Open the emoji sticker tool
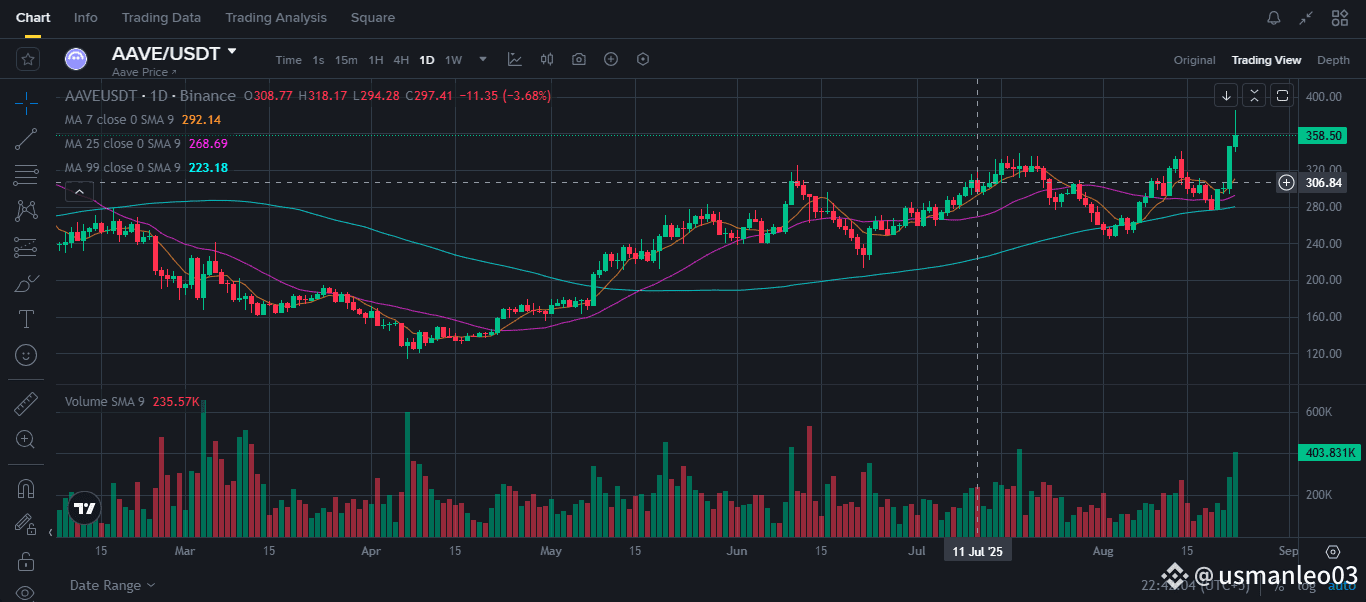The height and width of the screenshot is (602, 1366). (27, 354)
